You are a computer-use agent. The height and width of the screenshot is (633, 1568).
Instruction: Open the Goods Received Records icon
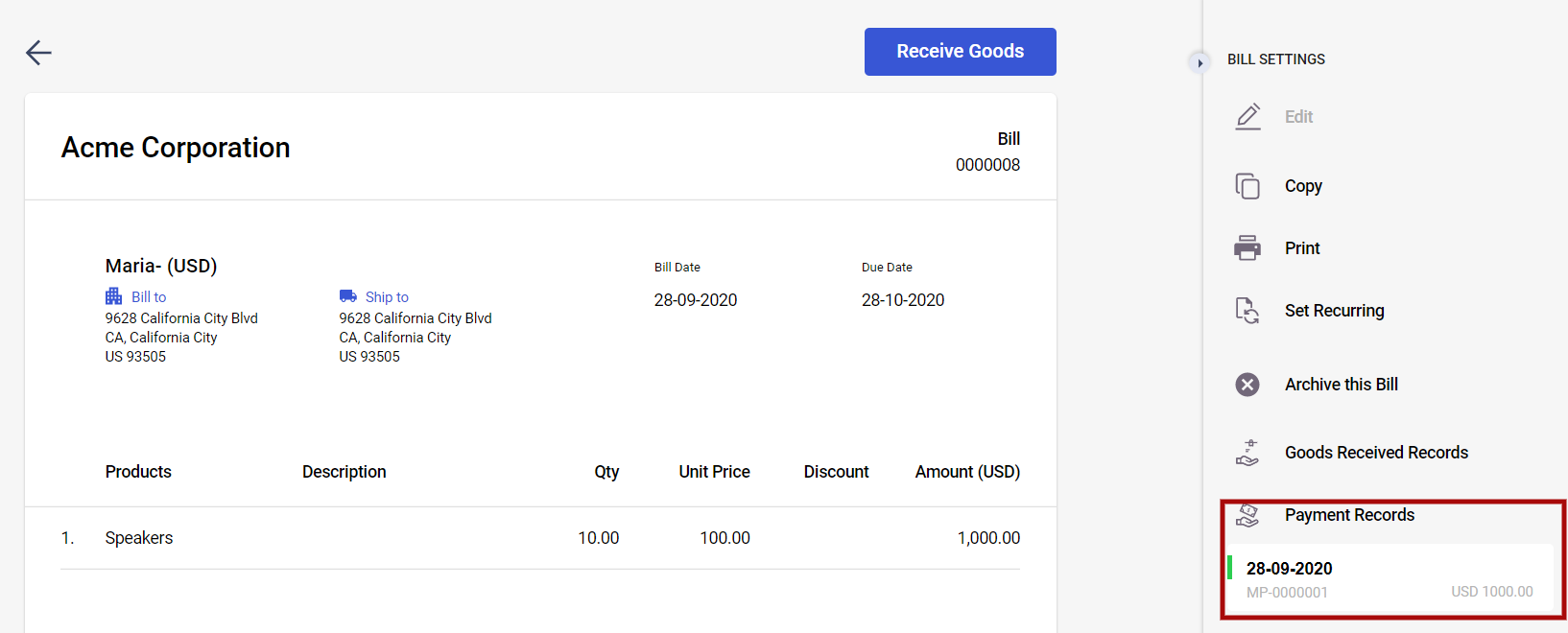pos(1247,453)
